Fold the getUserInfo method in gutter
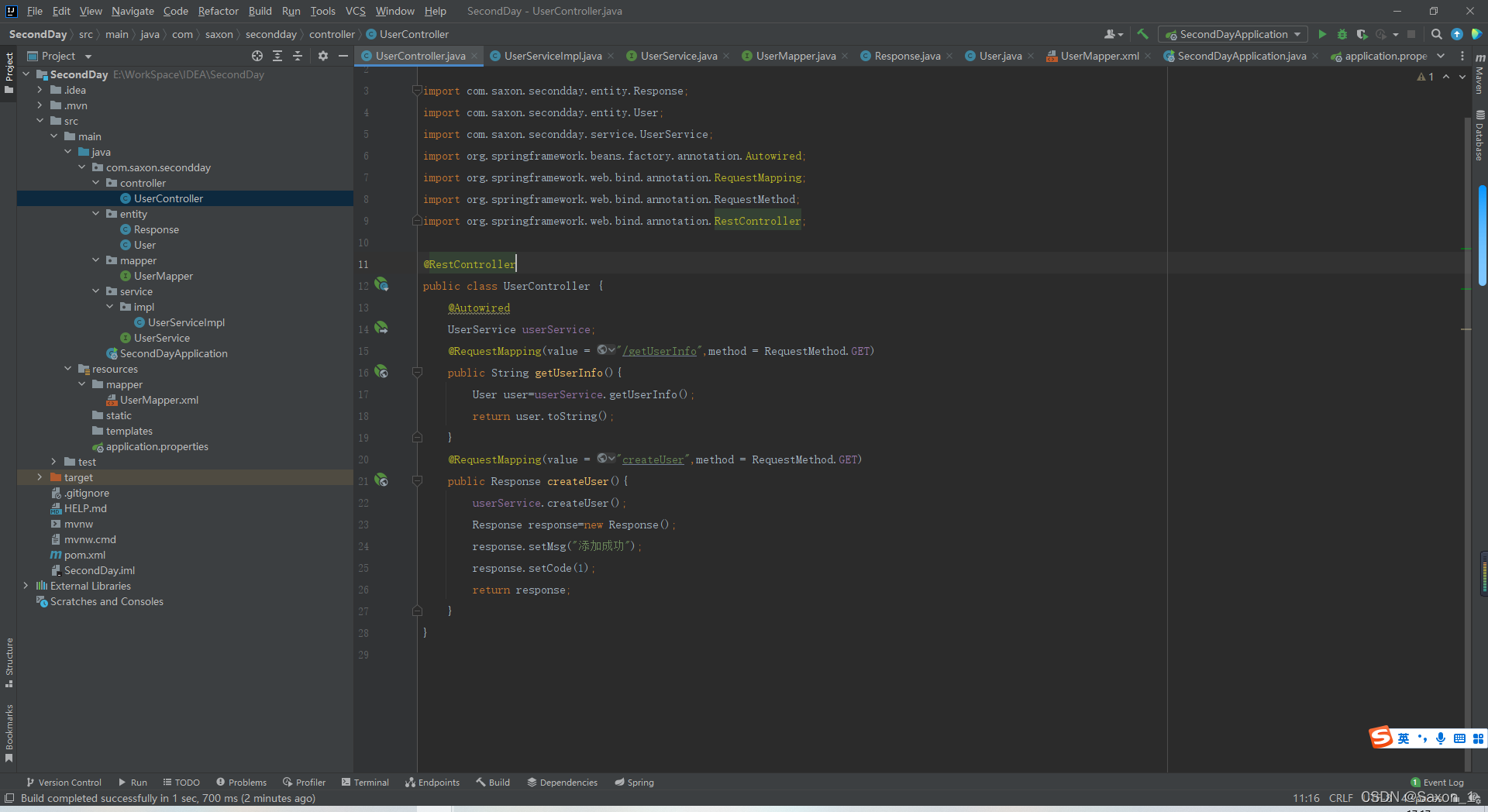The width and height of the screenshot is (1488, 812). pyautogui.click(x=417, y=373)
